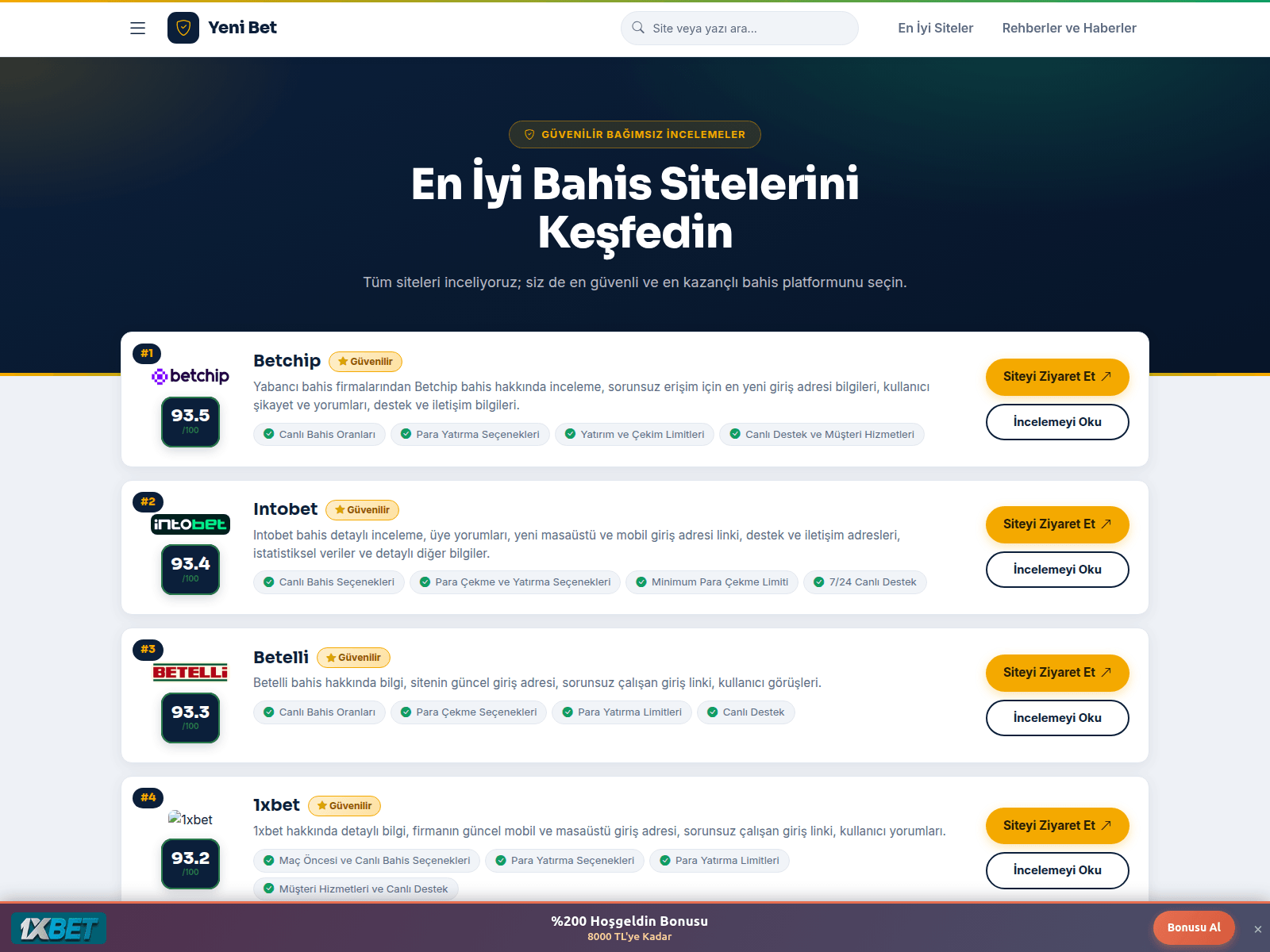This screenshot has height=952, width=1270.
Task: Click Betelli Canlı Destek tag
Action: 745,712
